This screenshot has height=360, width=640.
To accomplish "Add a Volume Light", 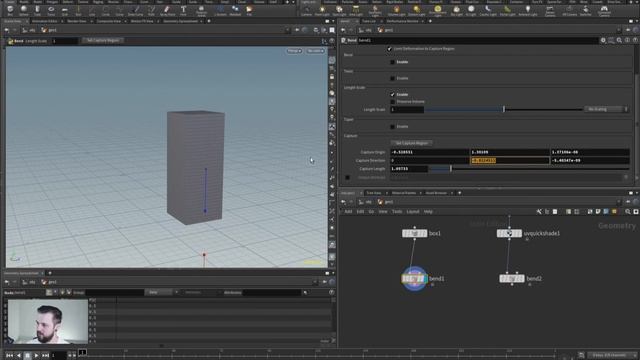I will point(396,11).
